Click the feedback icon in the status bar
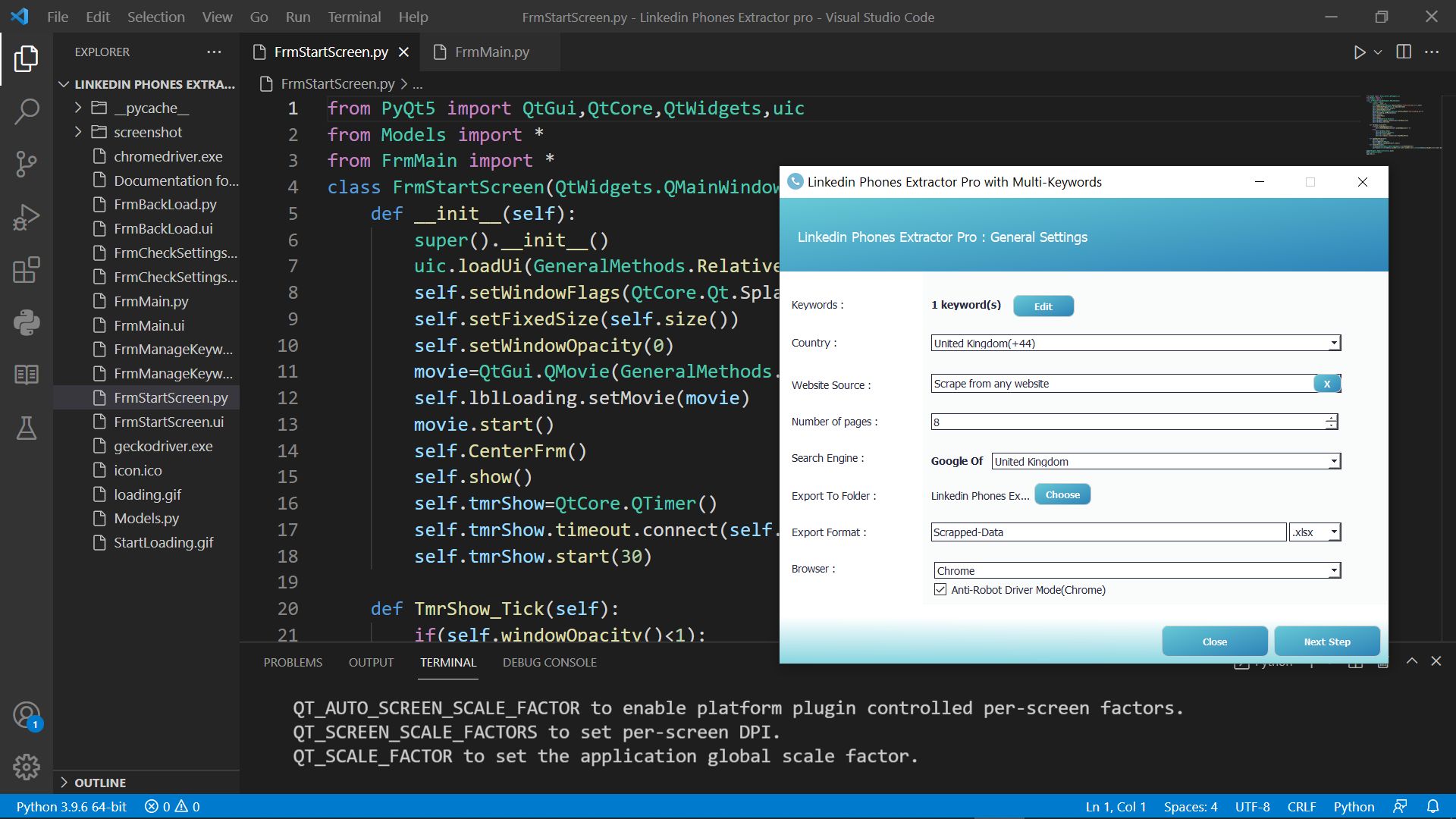Image resolution: width=1456 pixels, height=819 pixels. (1400, 807)
